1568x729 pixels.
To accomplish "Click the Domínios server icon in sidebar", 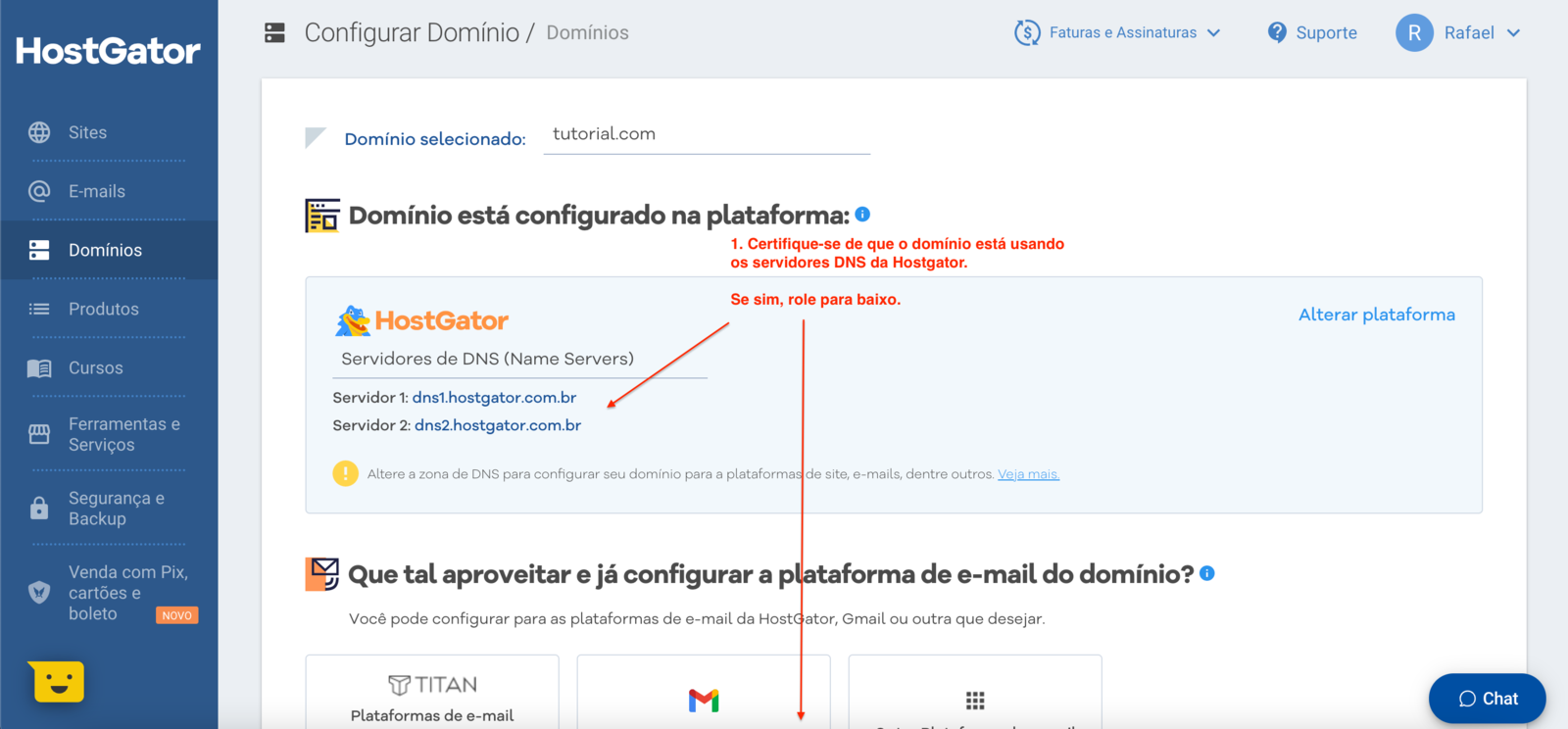I will click(39, 250).
